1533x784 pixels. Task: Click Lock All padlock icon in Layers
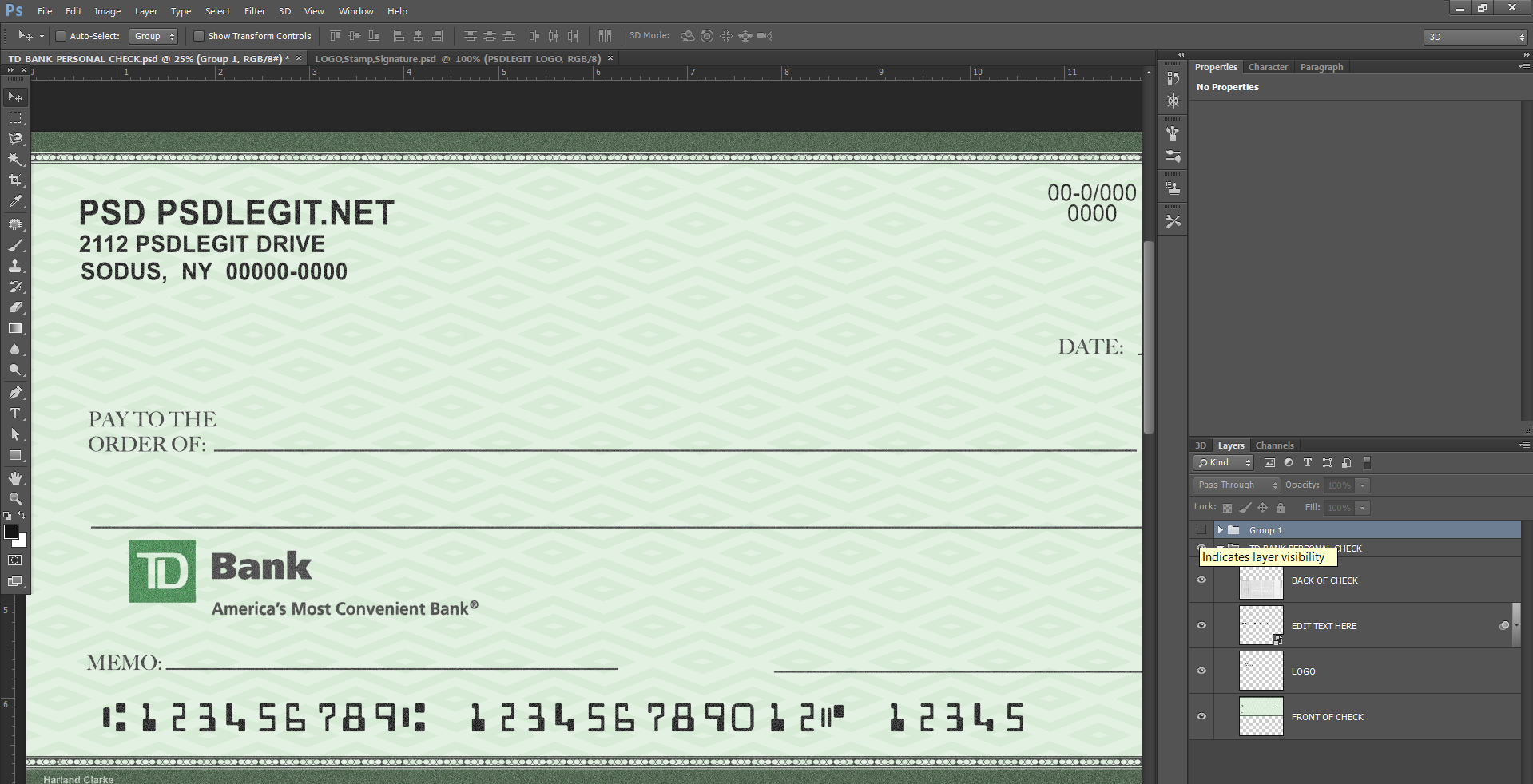(1281, 508)
